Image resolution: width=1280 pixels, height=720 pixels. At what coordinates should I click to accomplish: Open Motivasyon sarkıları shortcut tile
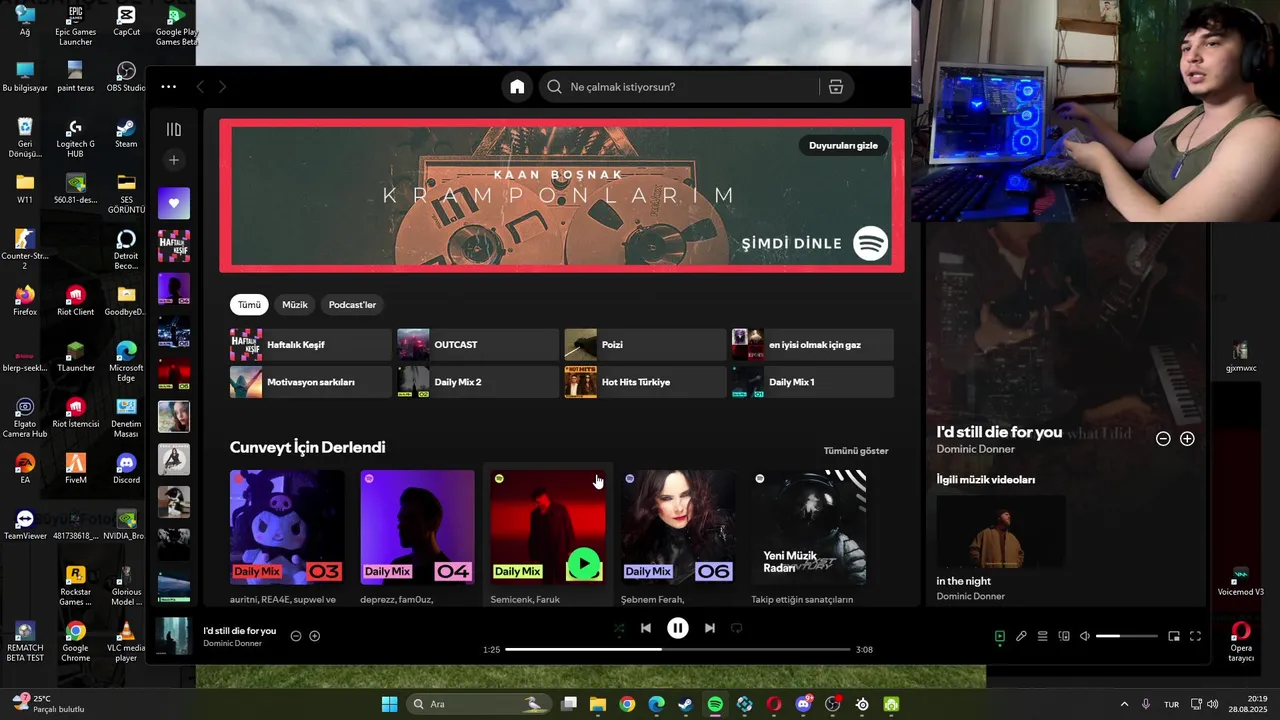click(x=310, y=382)
